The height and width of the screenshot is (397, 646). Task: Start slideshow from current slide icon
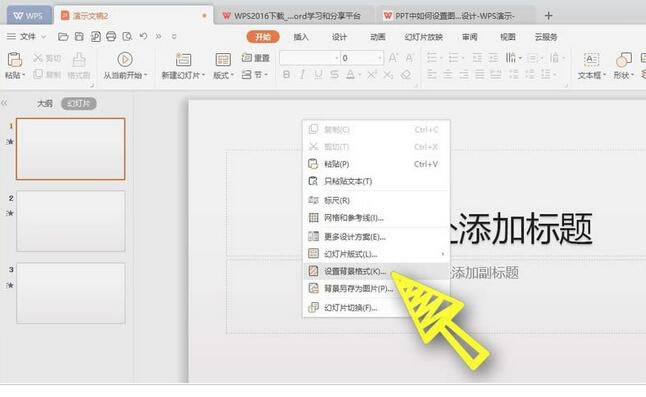125,60
